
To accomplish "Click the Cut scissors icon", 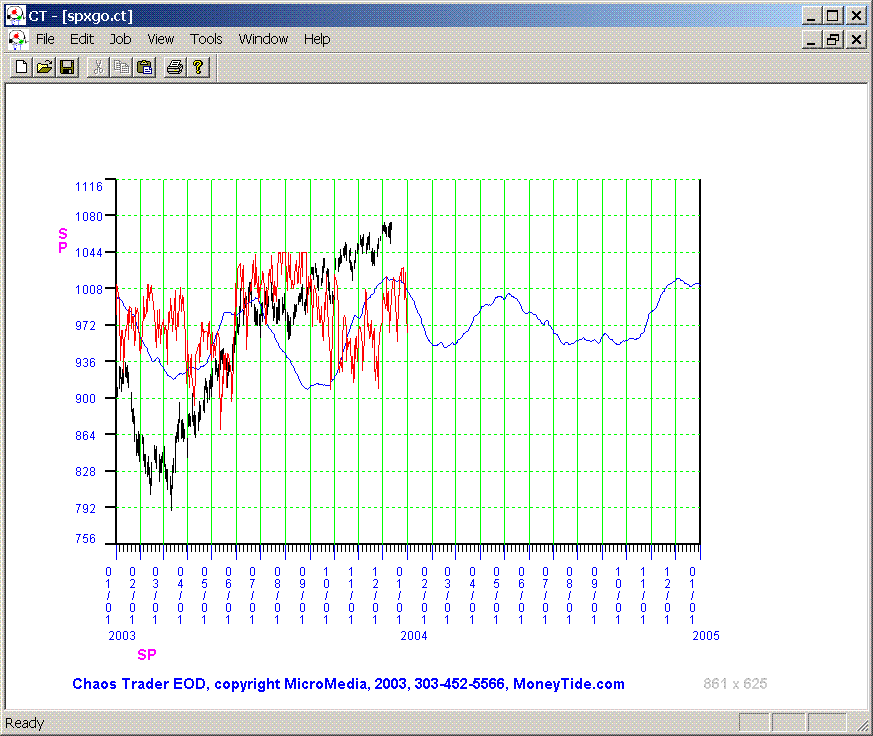I will [98, 67].
